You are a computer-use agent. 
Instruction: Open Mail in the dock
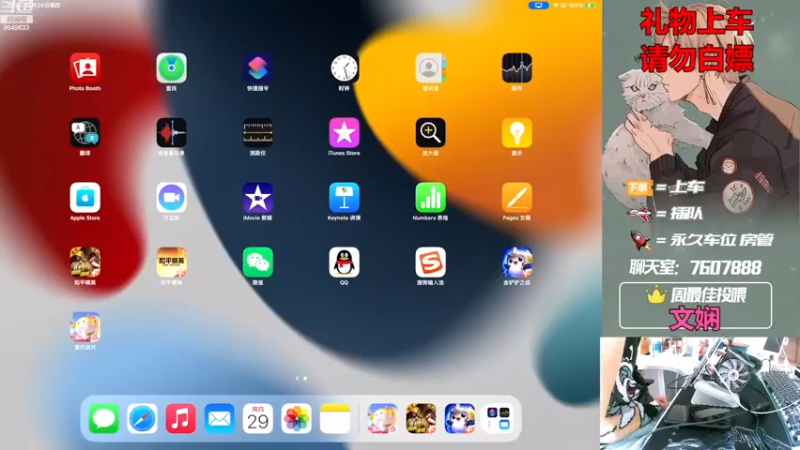219,418
